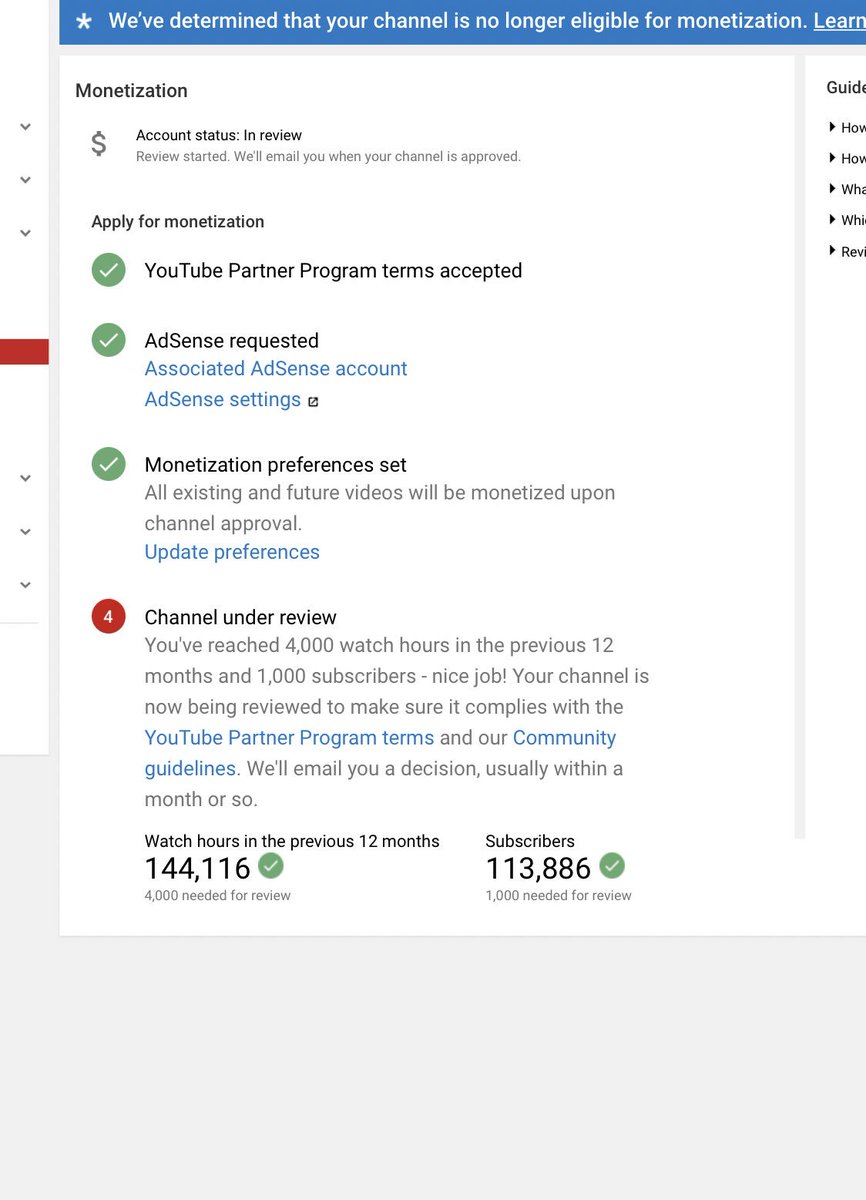
Task: Expand sixth chevron in left sidebar
Action: [25, 585]
